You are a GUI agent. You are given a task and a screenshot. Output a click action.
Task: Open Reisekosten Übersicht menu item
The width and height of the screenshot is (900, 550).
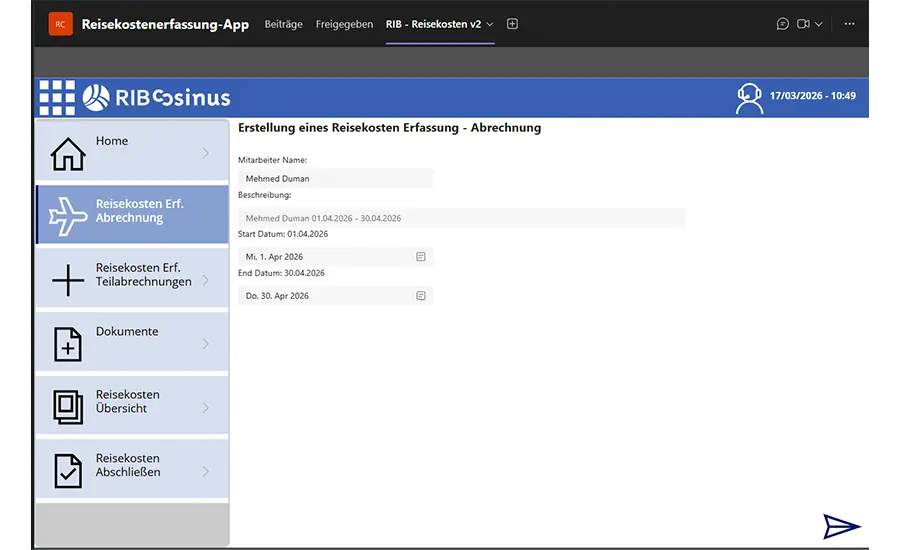pyautogui.click(x=132, y=405)
